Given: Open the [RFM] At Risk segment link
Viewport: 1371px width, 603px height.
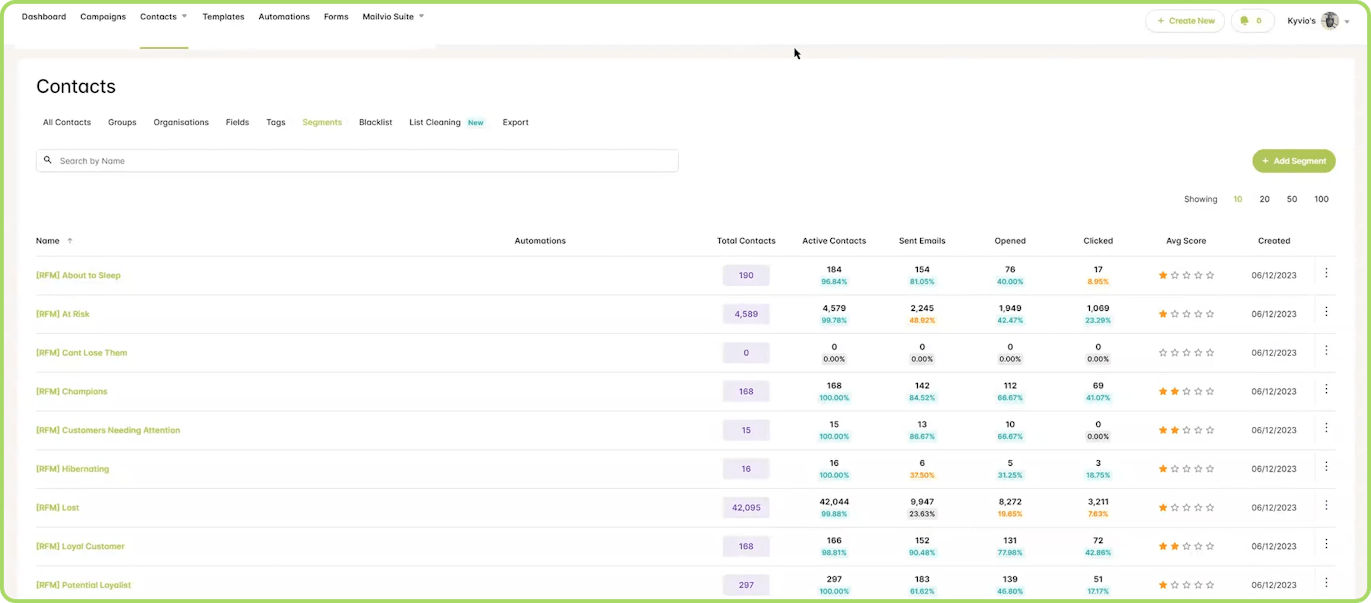Looking at the screenshot, I should pyautogui.click(x=63, y=314).
